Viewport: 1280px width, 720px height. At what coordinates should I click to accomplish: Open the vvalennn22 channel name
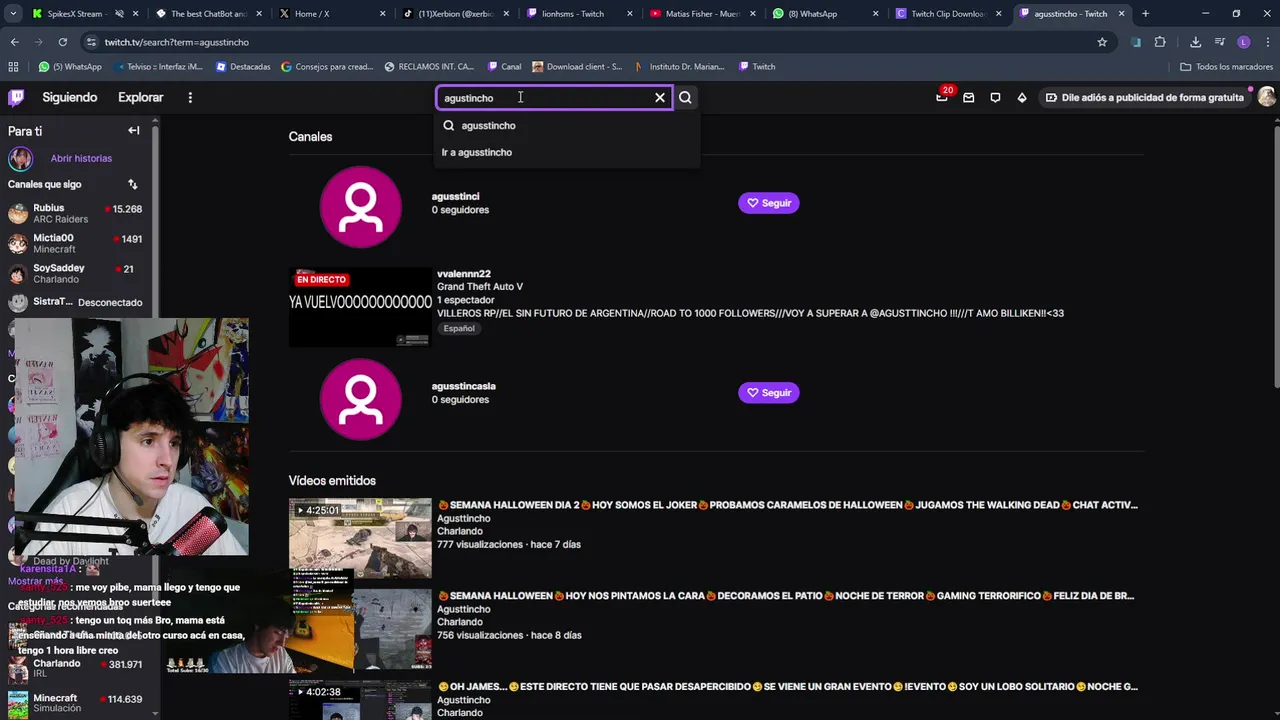pos(464,273)
